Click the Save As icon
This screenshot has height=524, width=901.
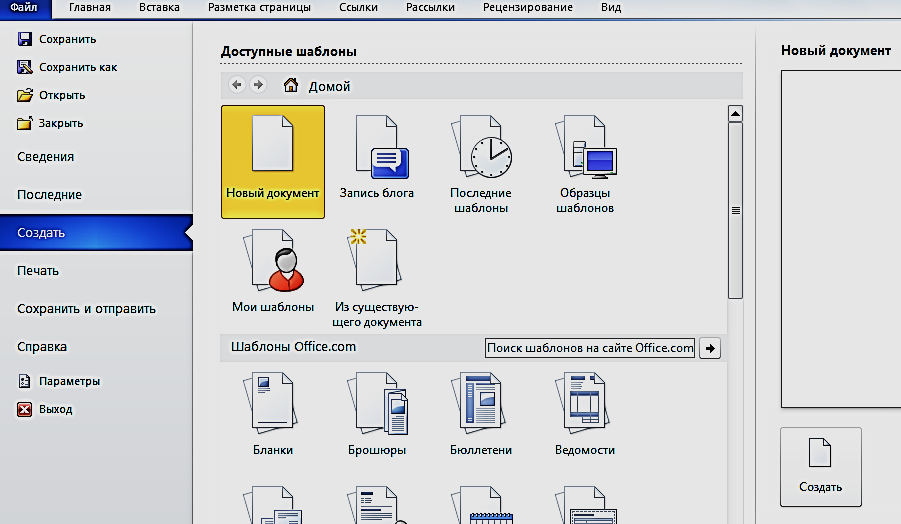[x=25, y=67]
